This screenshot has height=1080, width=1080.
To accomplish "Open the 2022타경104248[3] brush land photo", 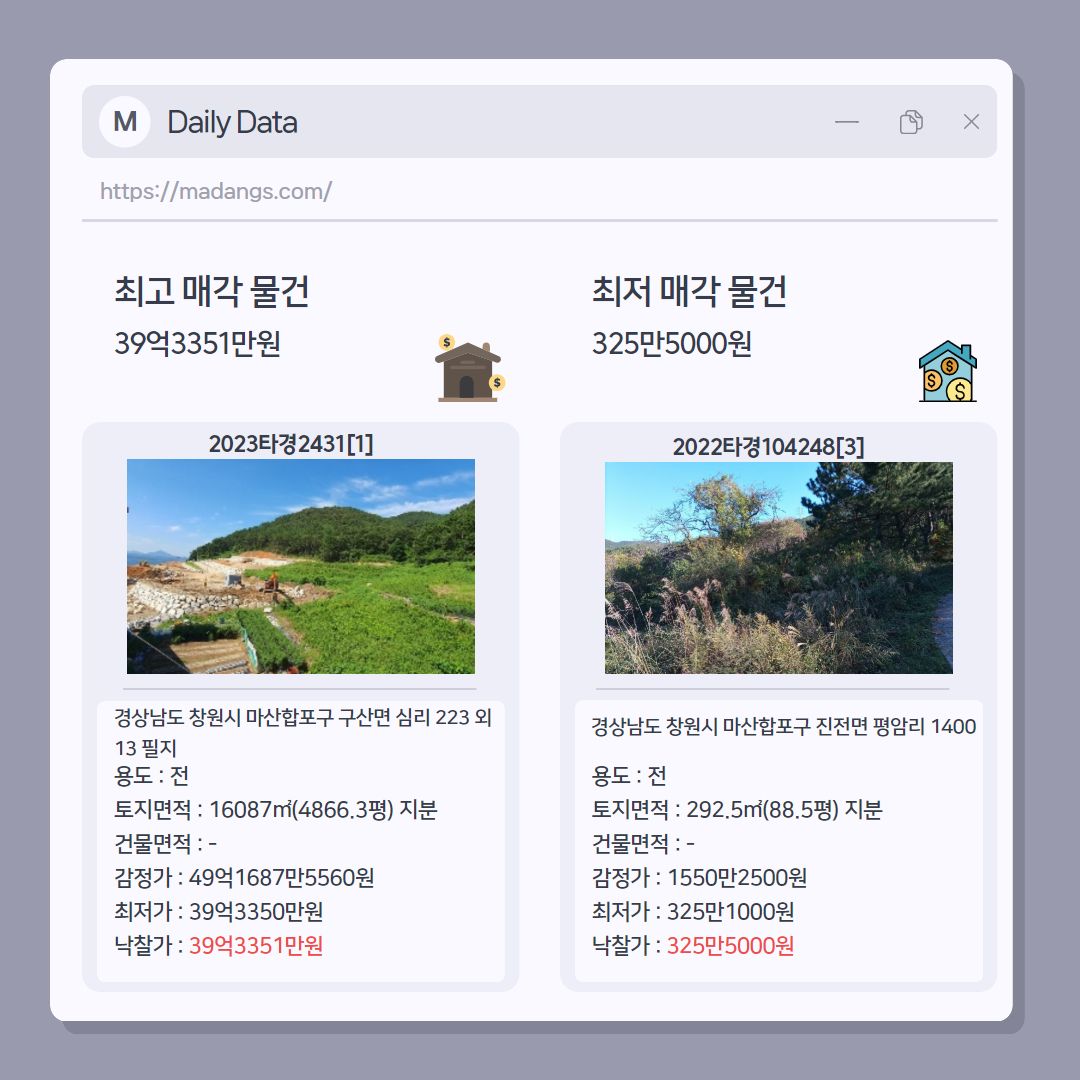I will pyautogui.click(x=778, y=568).
